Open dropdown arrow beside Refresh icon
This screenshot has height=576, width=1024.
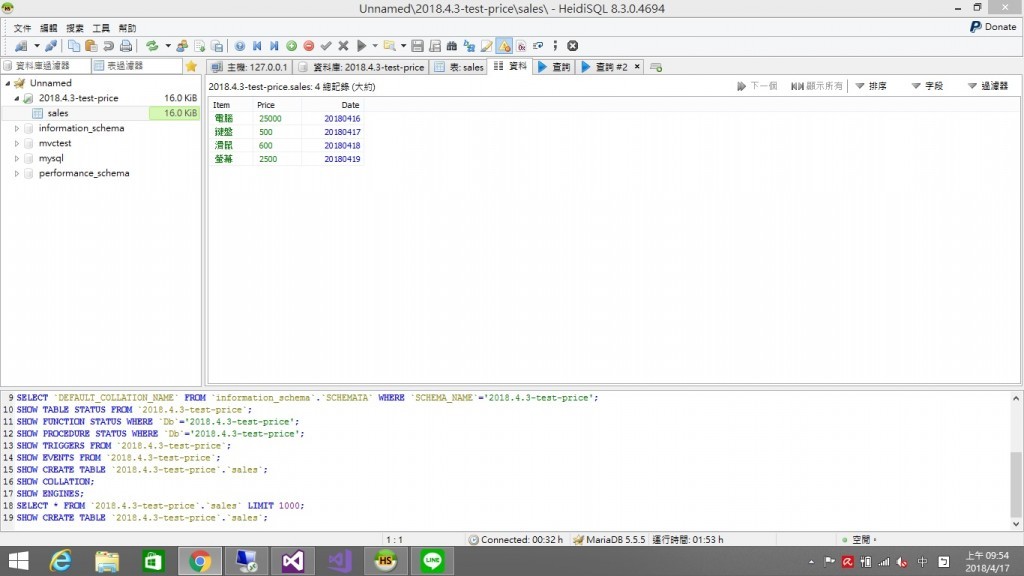click(x=168, y=46)
